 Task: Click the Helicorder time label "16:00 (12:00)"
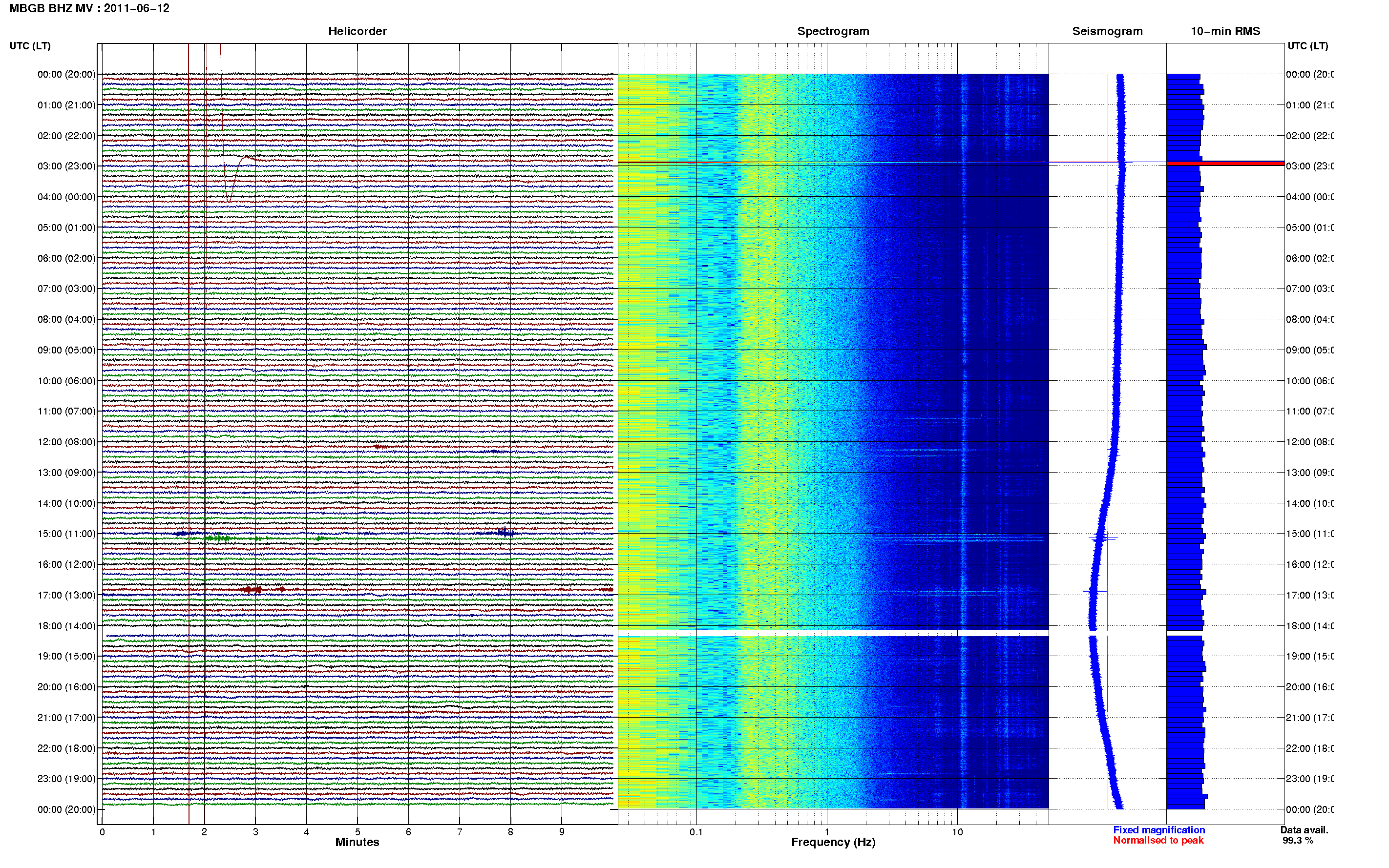coord(66,564)
